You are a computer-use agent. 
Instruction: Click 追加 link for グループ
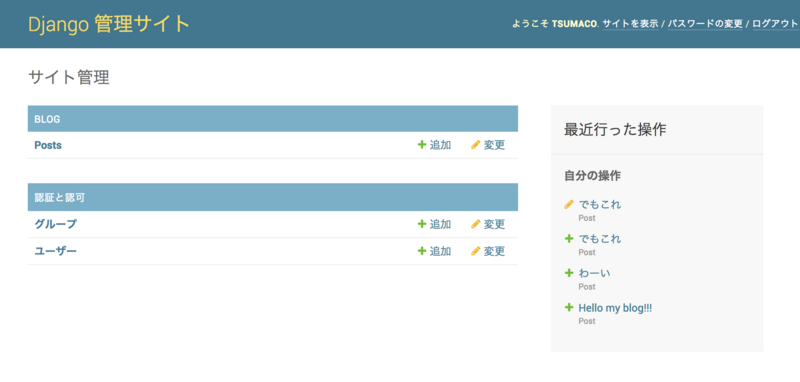tap(440, 224)
